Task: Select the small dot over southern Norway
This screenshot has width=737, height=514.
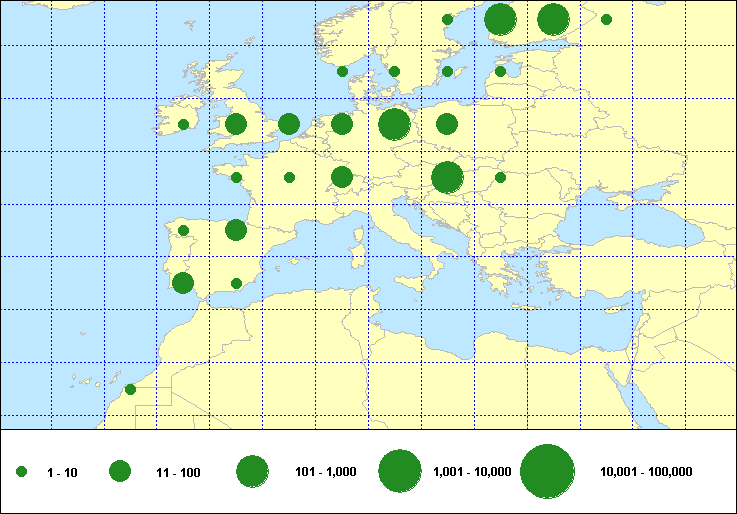Action: click(342, 71)
